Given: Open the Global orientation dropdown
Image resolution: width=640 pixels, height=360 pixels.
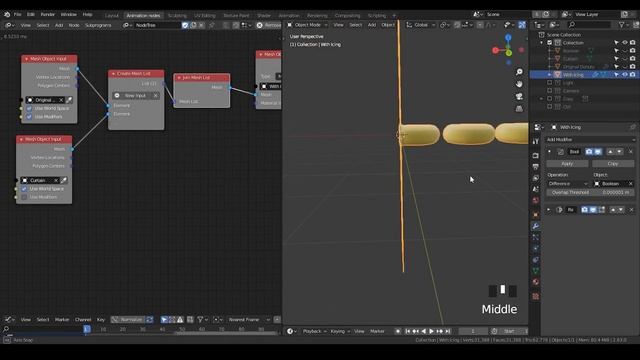Looking at the screenshot, I should coord(420,25).
